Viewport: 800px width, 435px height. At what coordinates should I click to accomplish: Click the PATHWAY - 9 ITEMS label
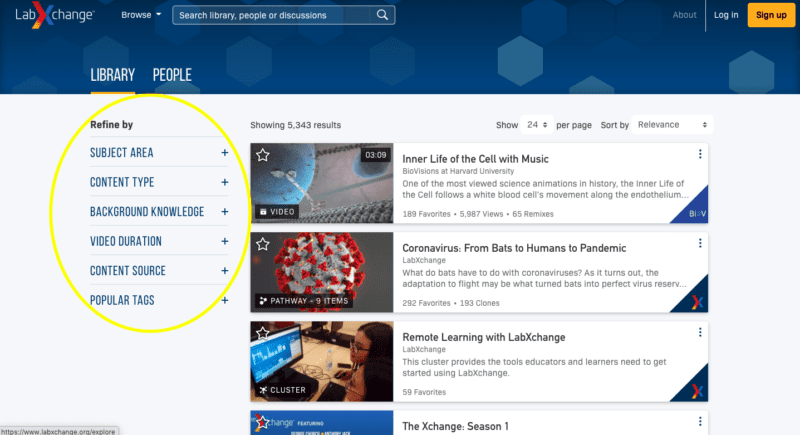point(304,301)
